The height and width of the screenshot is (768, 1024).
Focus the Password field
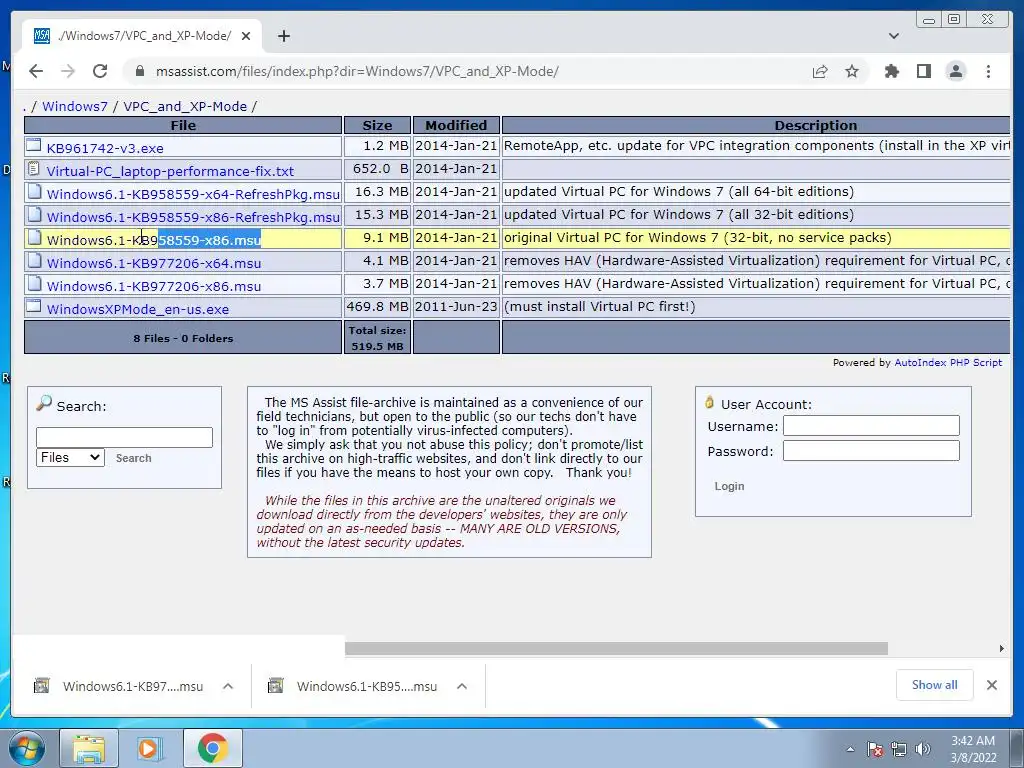(871, 451)
